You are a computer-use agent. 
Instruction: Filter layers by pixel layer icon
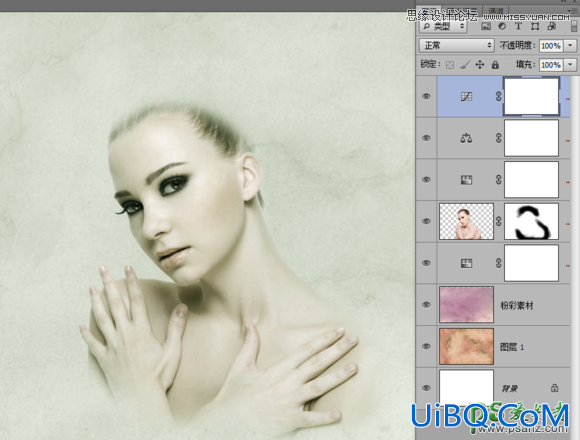click(x=486, y=26)
